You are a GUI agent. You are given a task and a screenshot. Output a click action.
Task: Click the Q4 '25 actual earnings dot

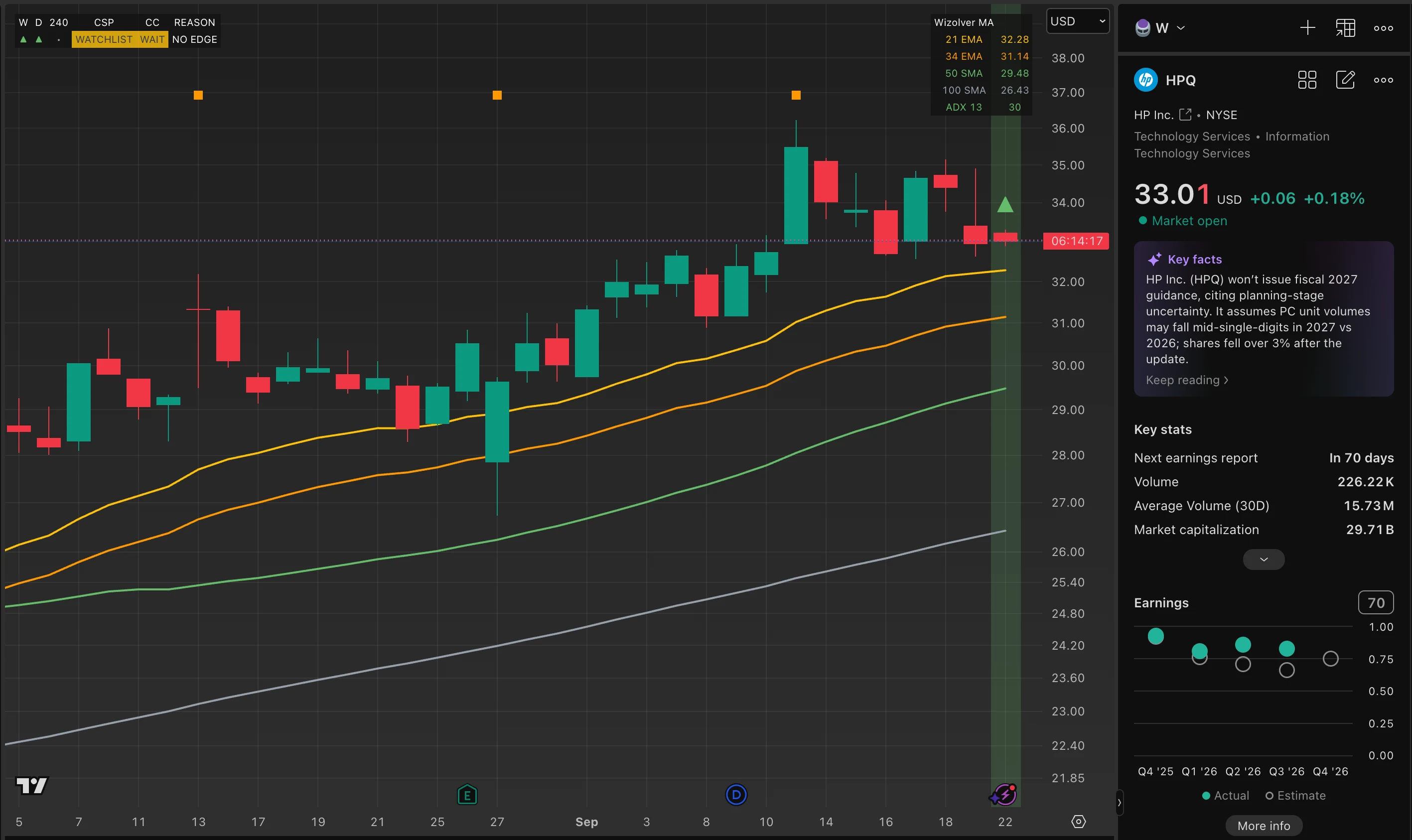coord(1155,636)
